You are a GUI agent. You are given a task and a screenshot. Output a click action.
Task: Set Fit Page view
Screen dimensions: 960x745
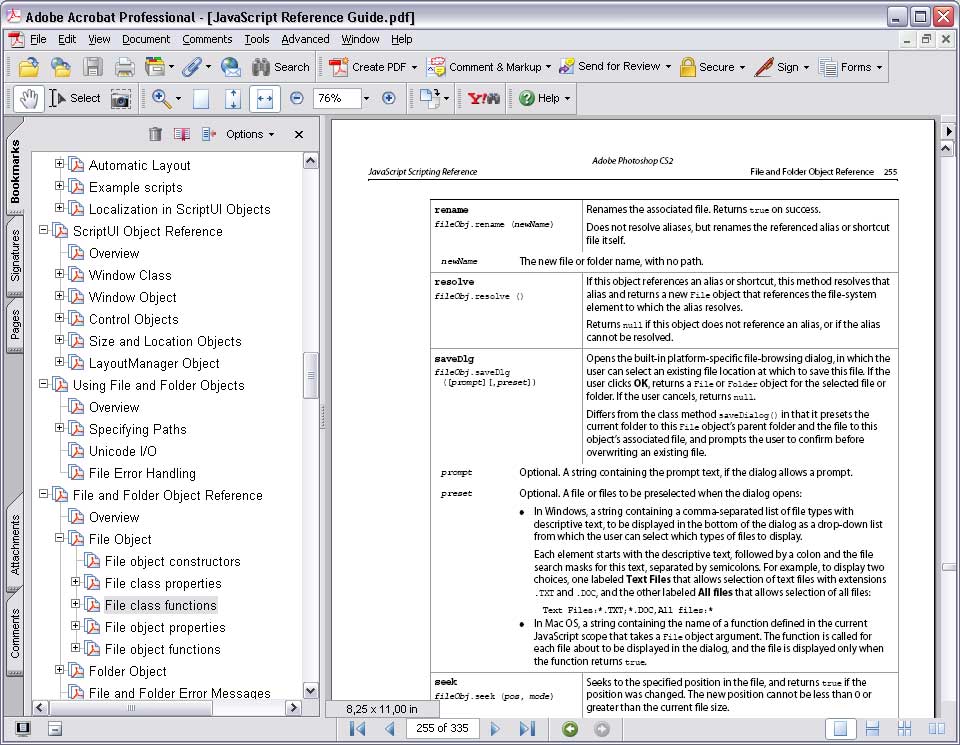[x=233, y=99]
